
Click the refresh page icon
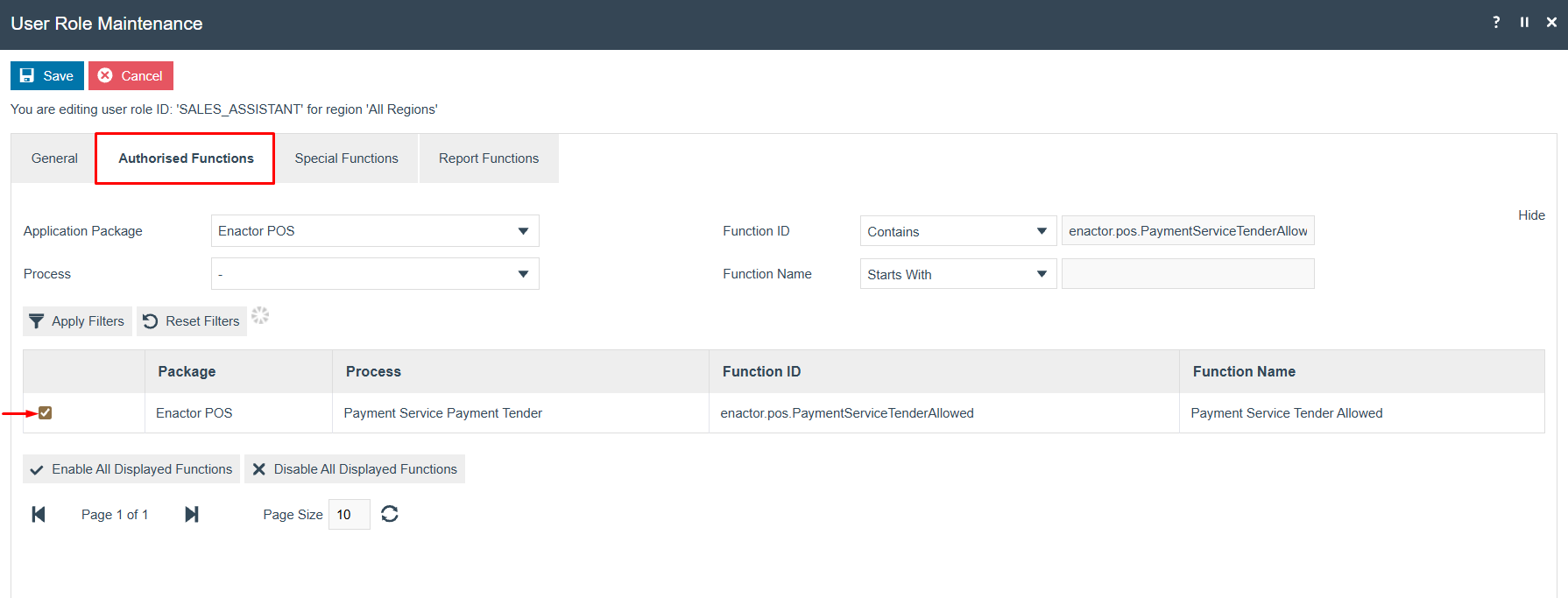tap(390, 514)
